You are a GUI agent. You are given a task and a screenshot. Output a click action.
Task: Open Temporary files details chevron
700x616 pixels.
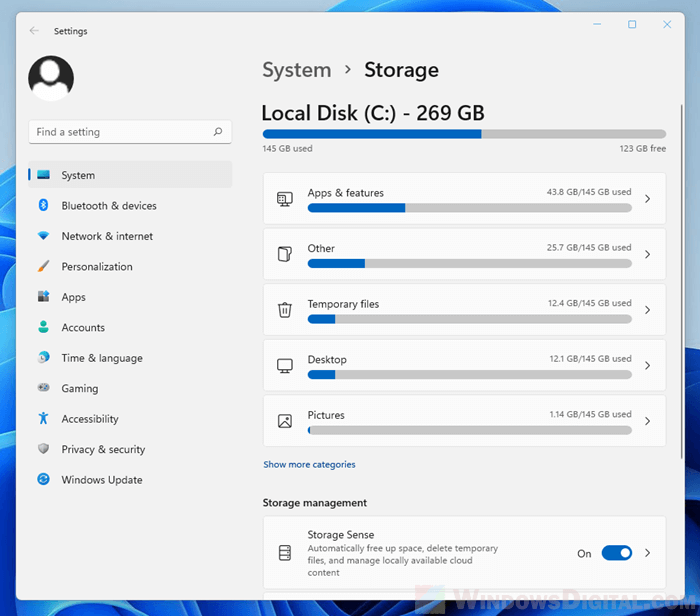coord(647,310)
